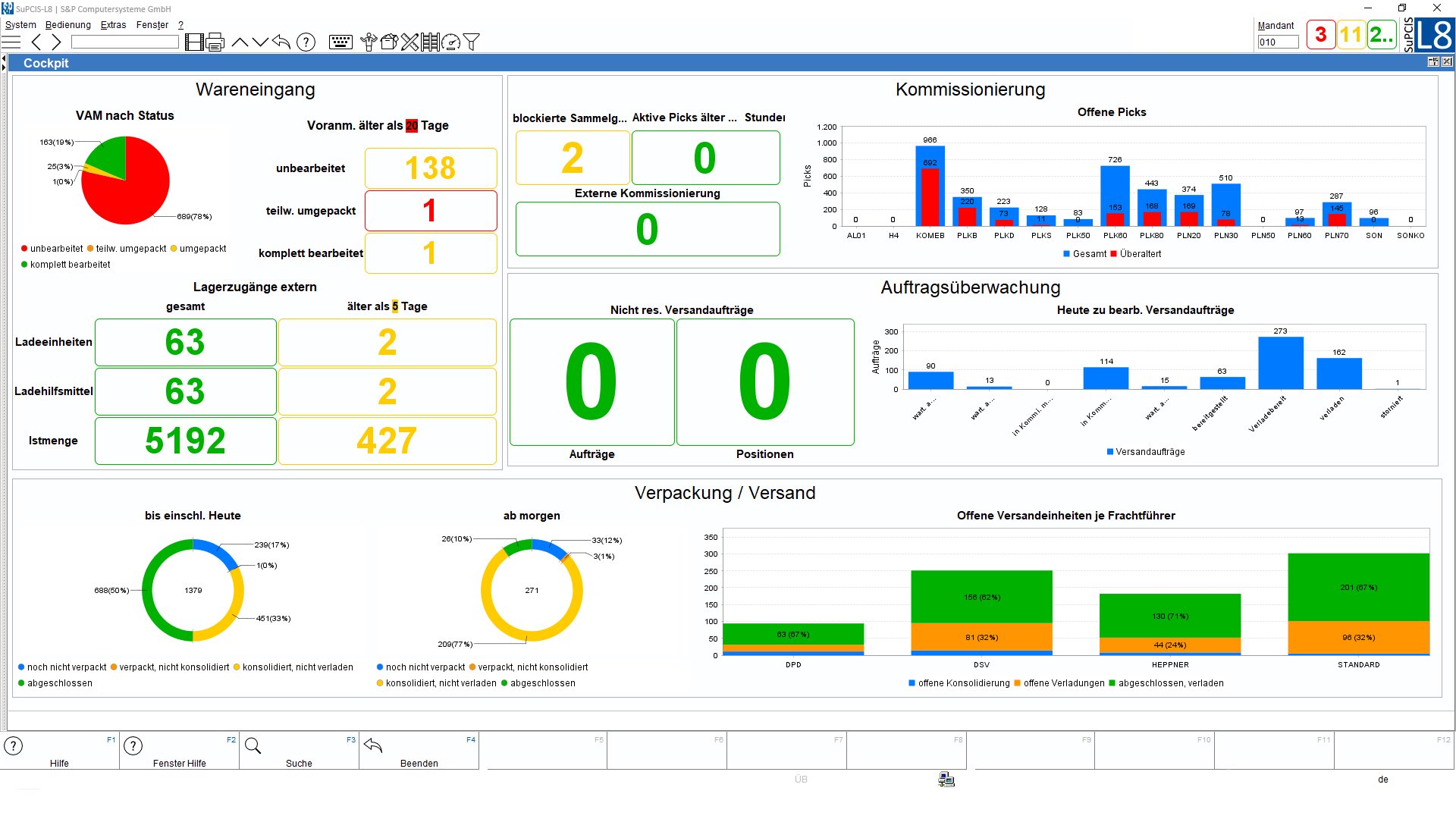
Task: Open the Fenster menu
Action: (x=152, y=25)
